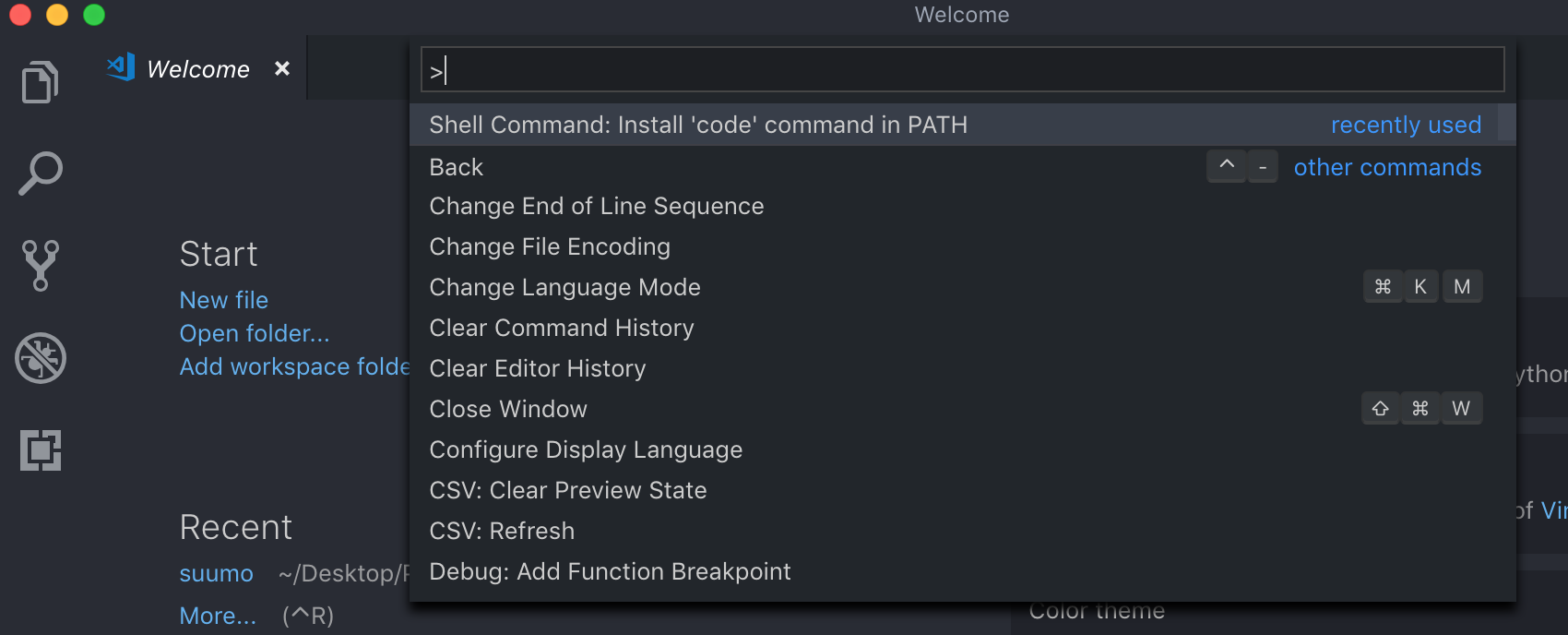Open the Search view icon
The image size is (1568, 635).
(x=40, y=174)
